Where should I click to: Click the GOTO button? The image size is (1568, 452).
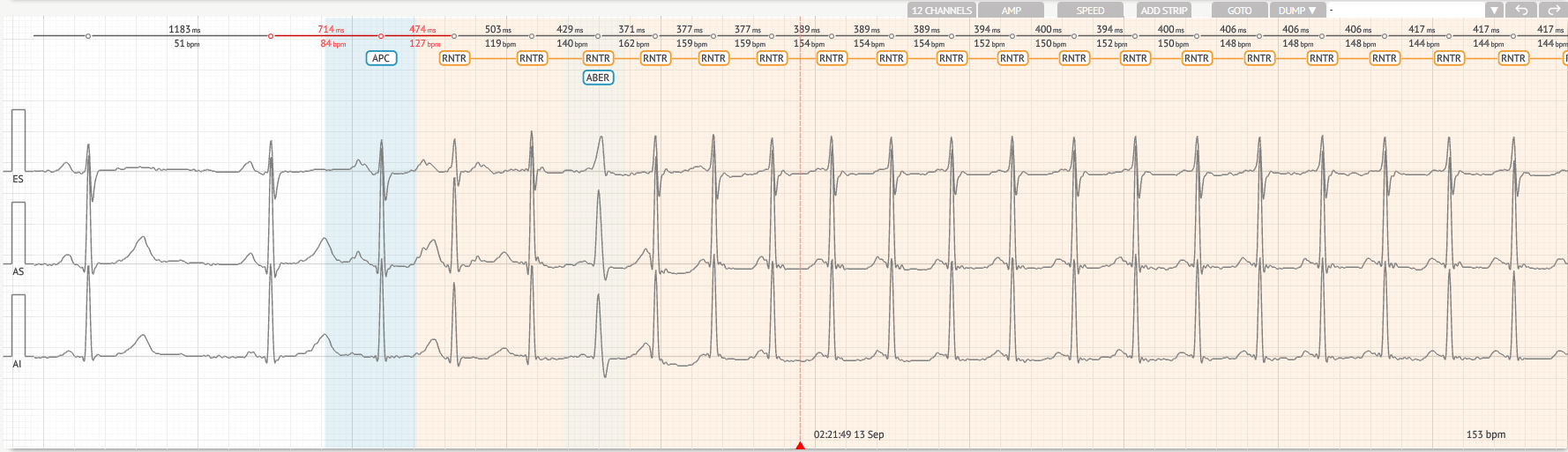1239,11
